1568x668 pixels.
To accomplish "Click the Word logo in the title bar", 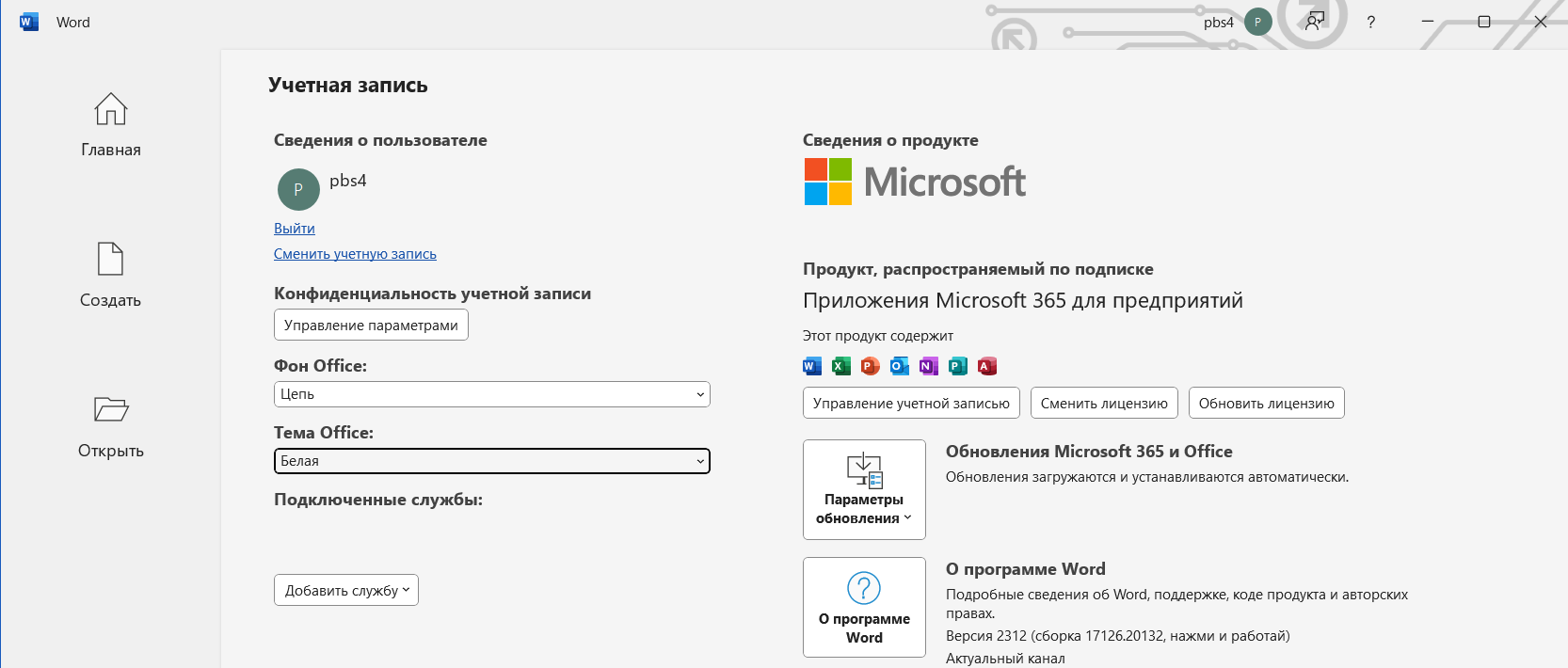I will tap(29, 22).
